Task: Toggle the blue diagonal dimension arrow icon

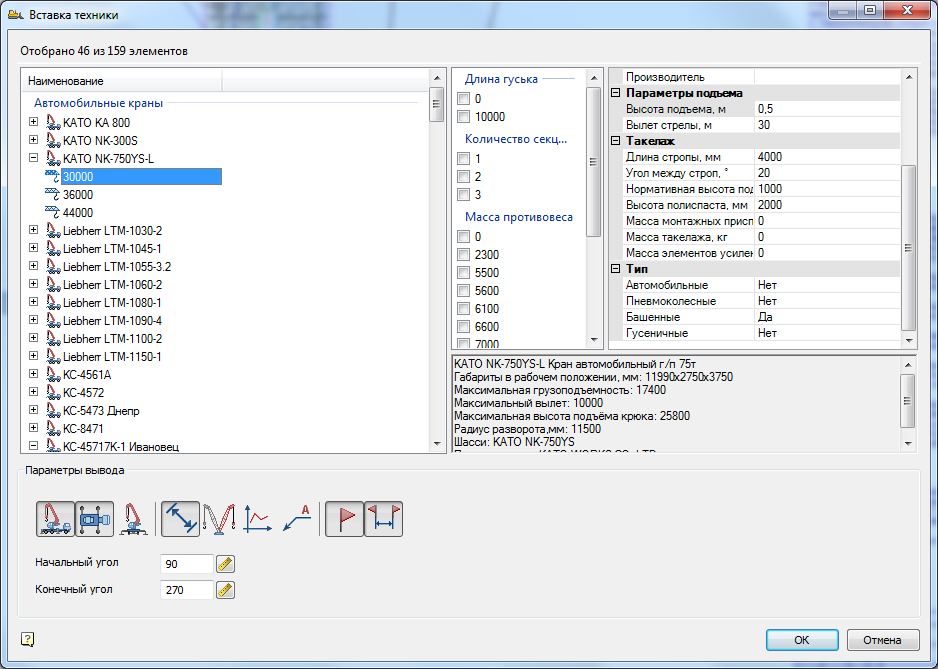Action: coord(181,519)
